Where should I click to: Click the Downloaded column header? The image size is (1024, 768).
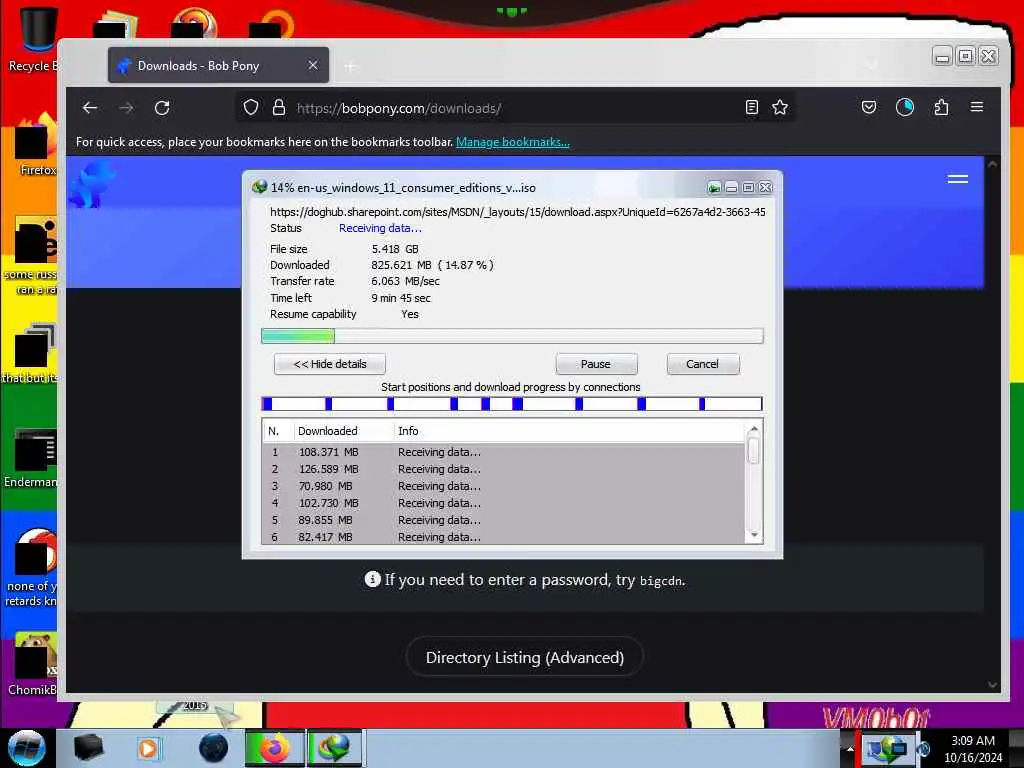click(343, 431)
